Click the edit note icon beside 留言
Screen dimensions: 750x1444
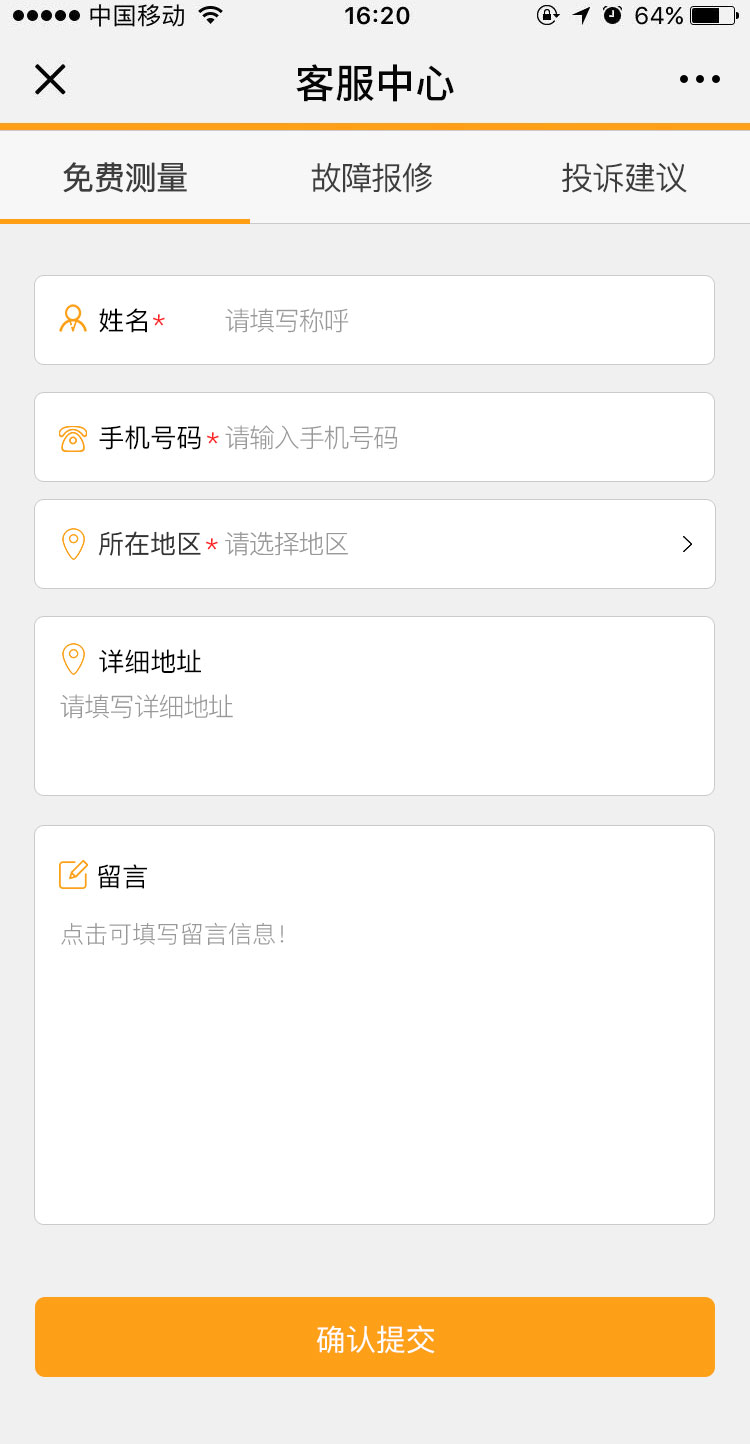click(74, 875)
